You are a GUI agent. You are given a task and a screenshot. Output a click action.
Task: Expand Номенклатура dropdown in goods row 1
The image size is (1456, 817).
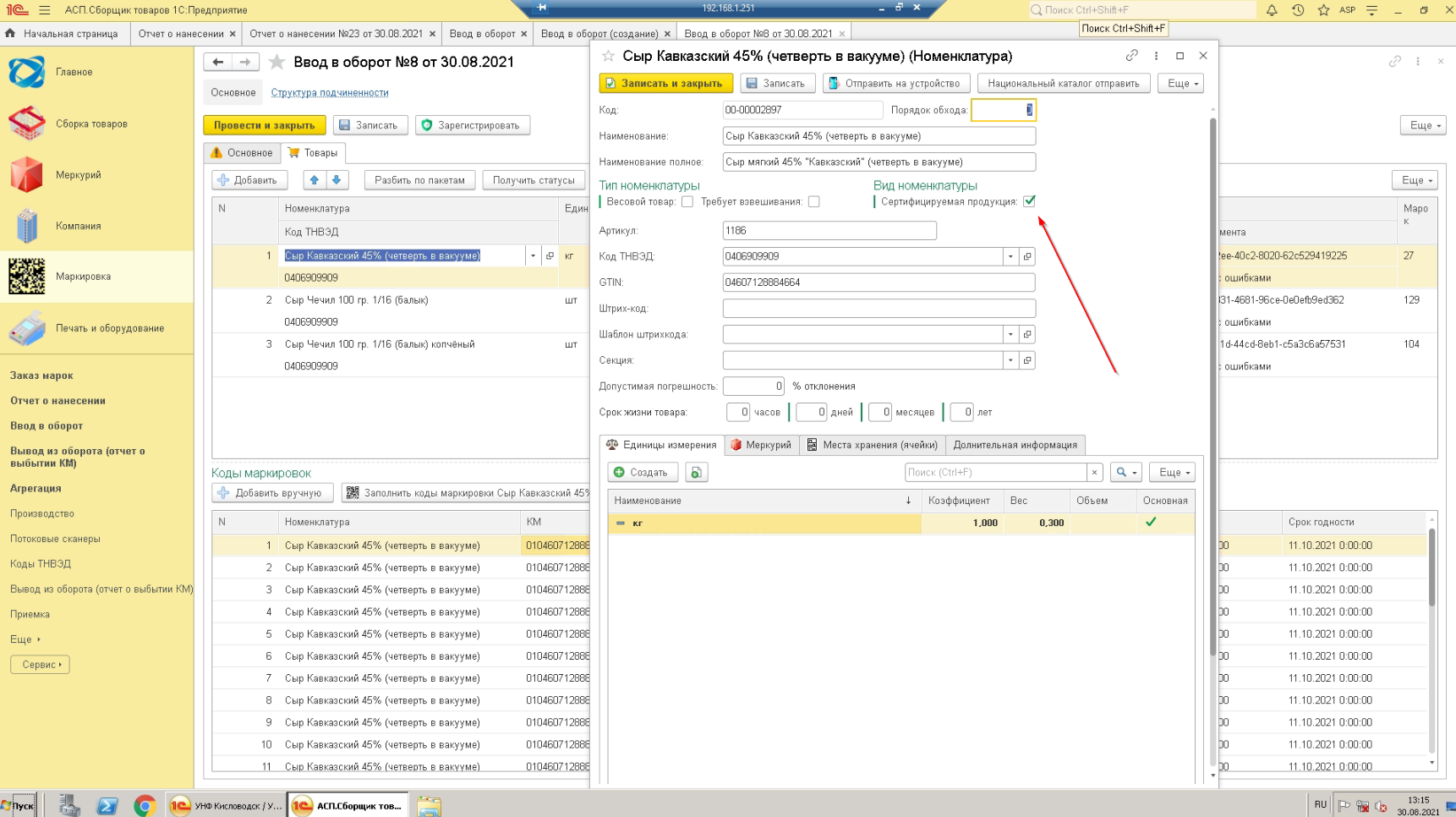click(x=533, y=255)
